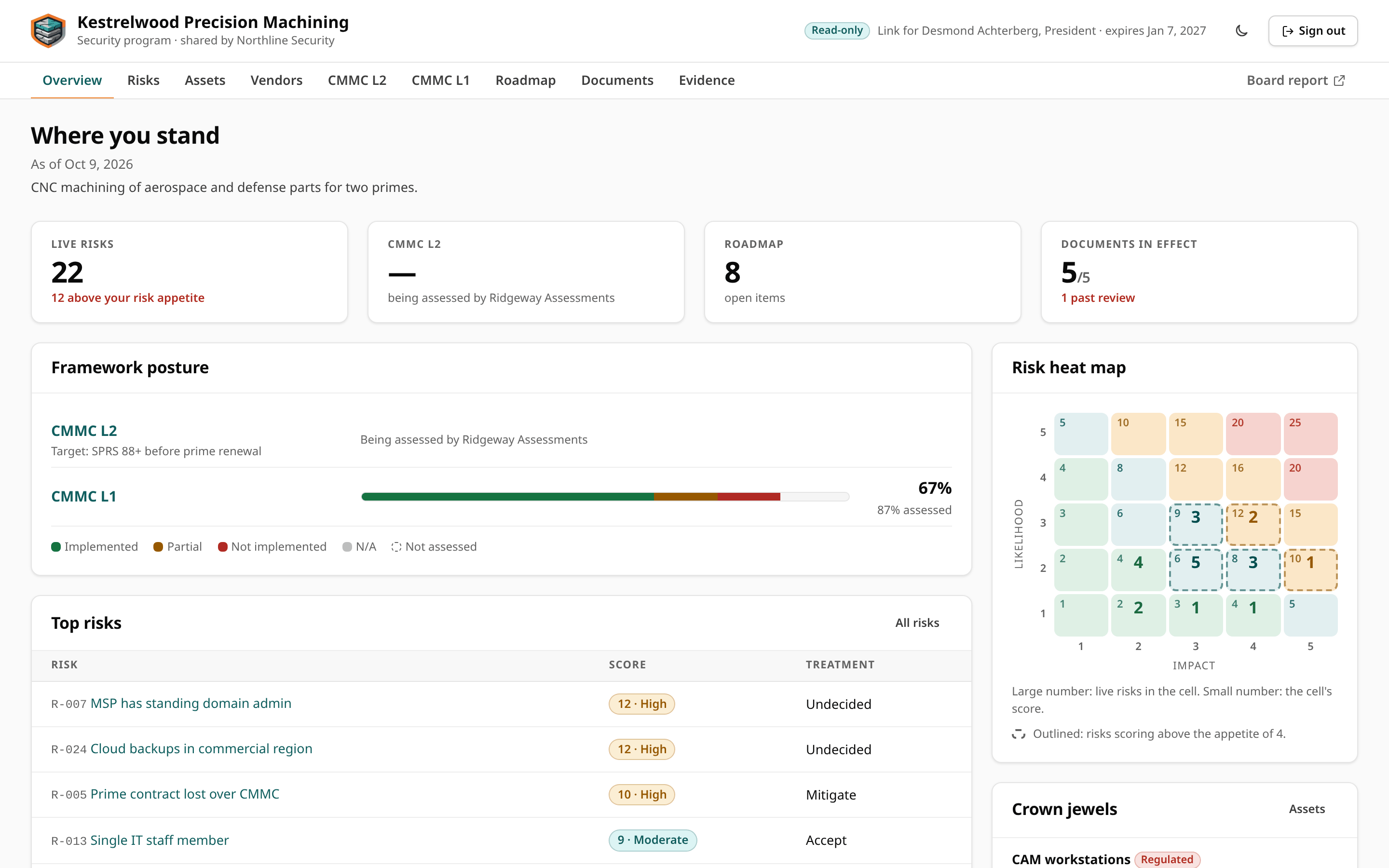
Task: Select heat map cell score 6 with 5 risks
Action: click(x=1196, y=570)
